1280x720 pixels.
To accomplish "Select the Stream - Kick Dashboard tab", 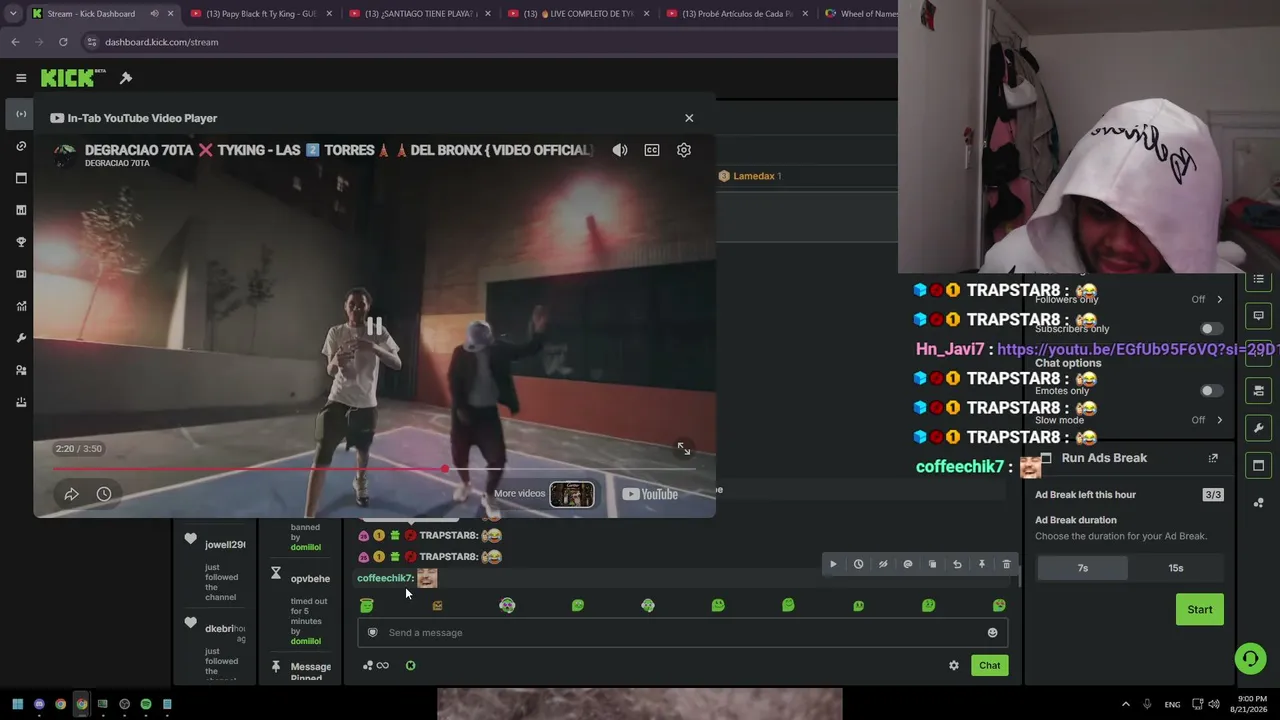I will pyautogui.click(x=100, y=14).
